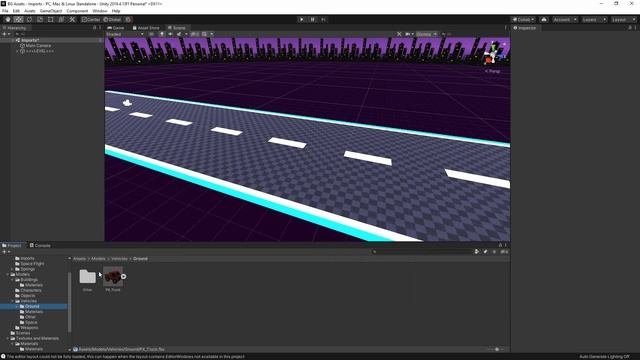The height and width of the screenshot is (360, 640).
Task: Open the Edit menu
Action: [16, 11]
